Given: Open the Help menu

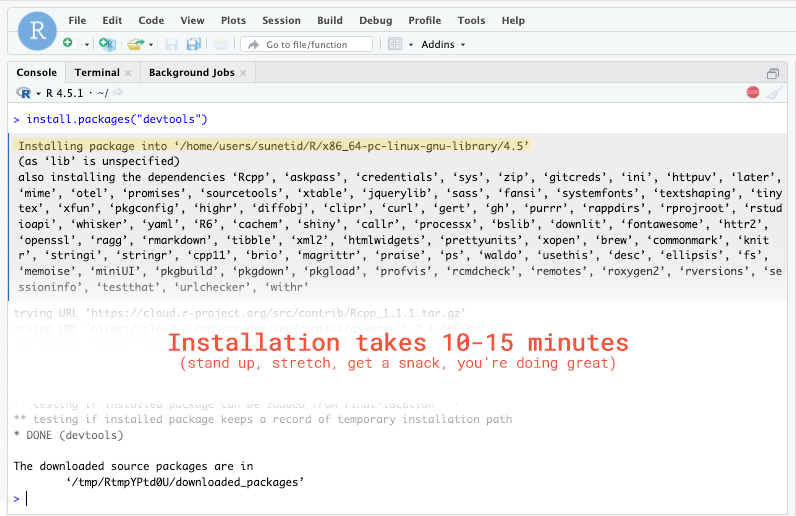Looking at the screenshot, I should pyautogui.click(x=513, y=20).
